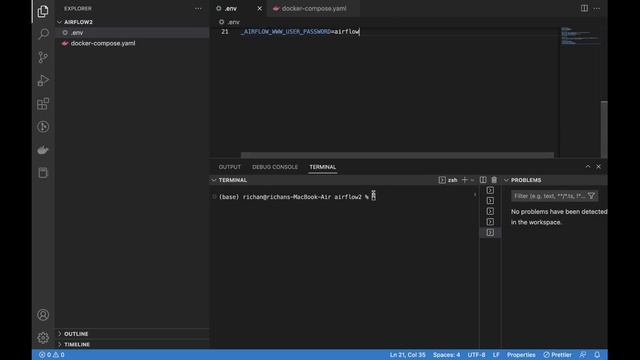Change language mode Properties
640x360 pixels.
[521, 355]
